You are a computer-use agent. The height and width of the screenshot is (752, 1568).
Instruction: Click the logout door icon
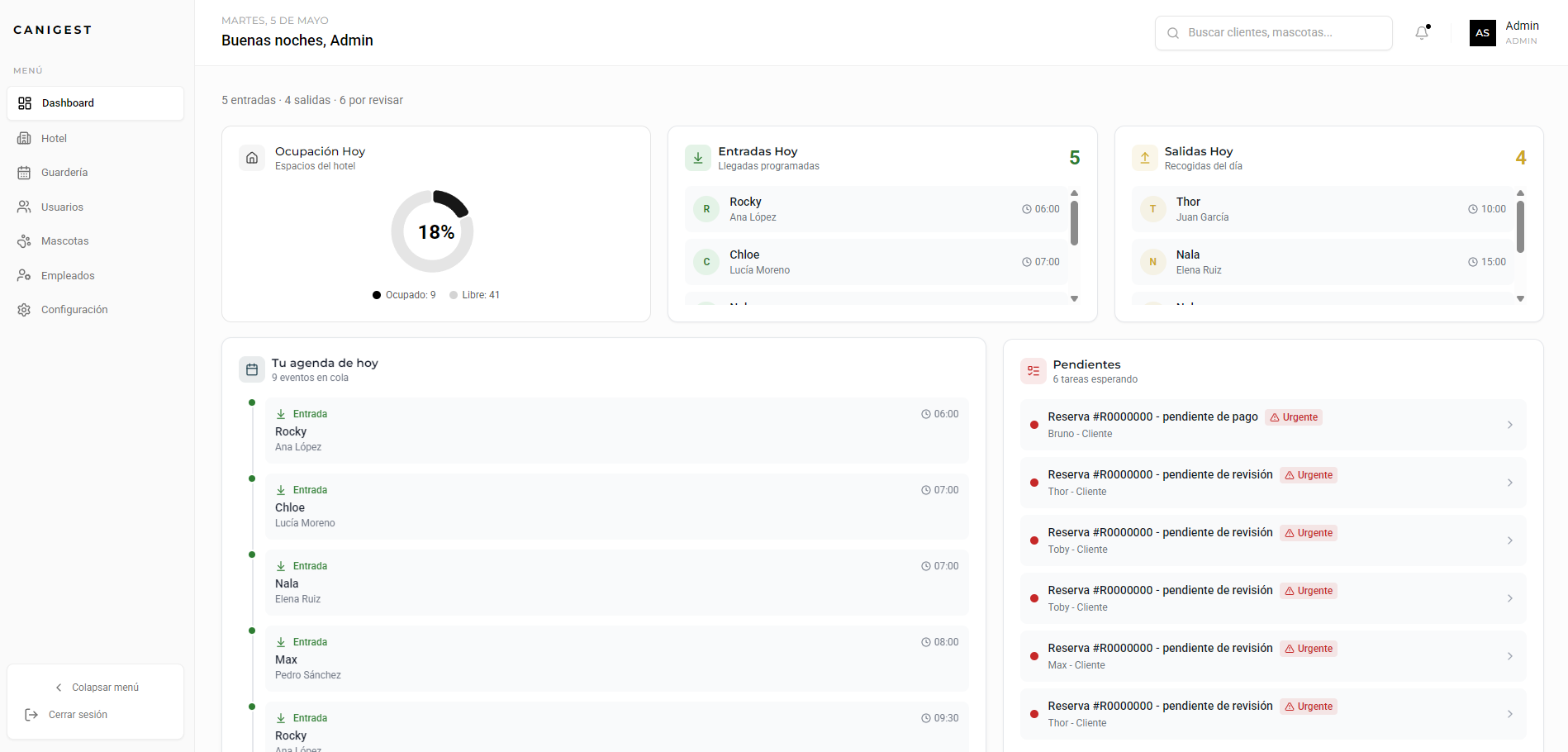point(31,715)
